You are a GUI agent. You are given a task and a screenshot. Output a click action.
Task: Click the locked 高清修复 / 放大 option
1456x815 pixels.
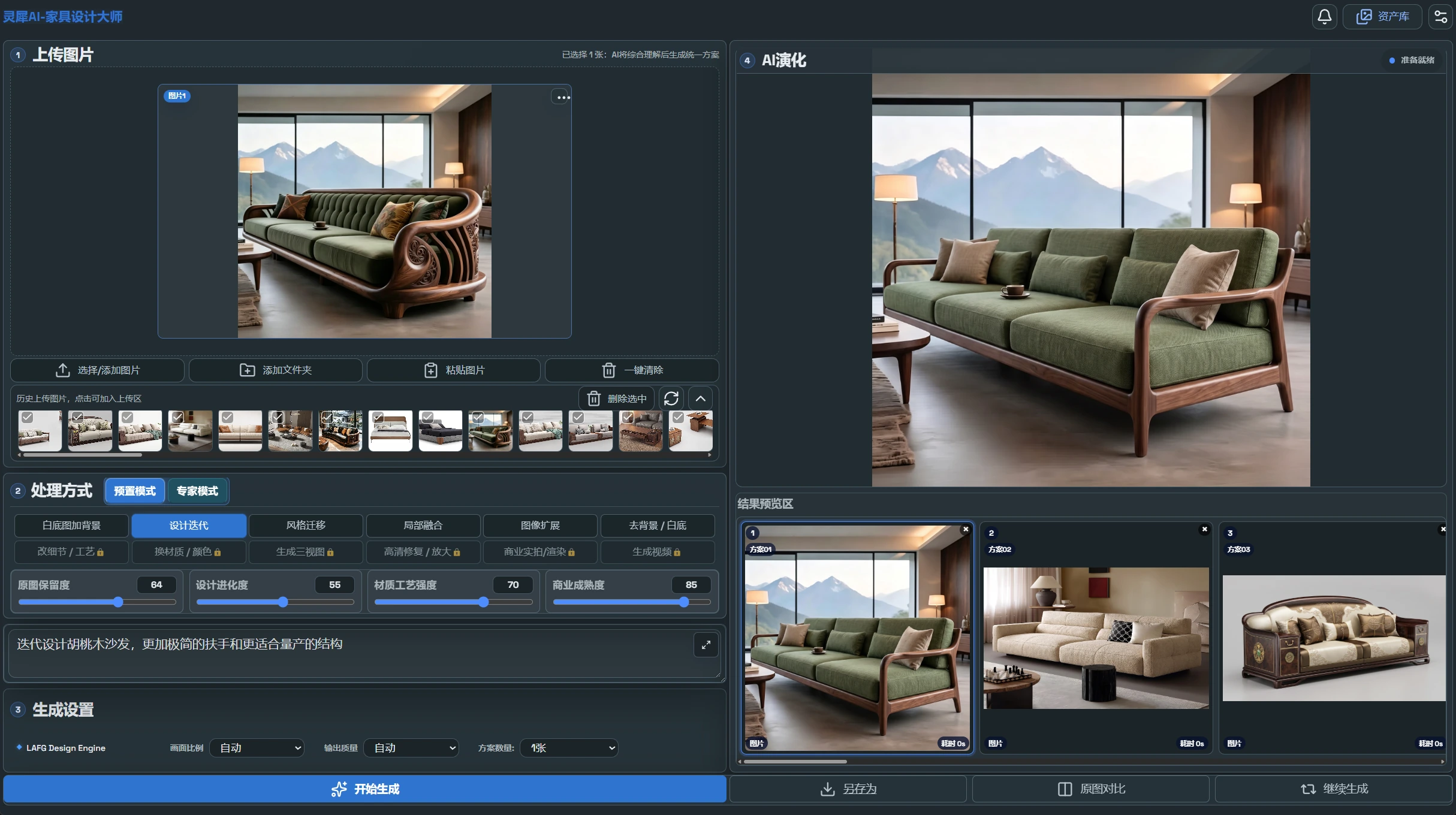click(423, 552)
